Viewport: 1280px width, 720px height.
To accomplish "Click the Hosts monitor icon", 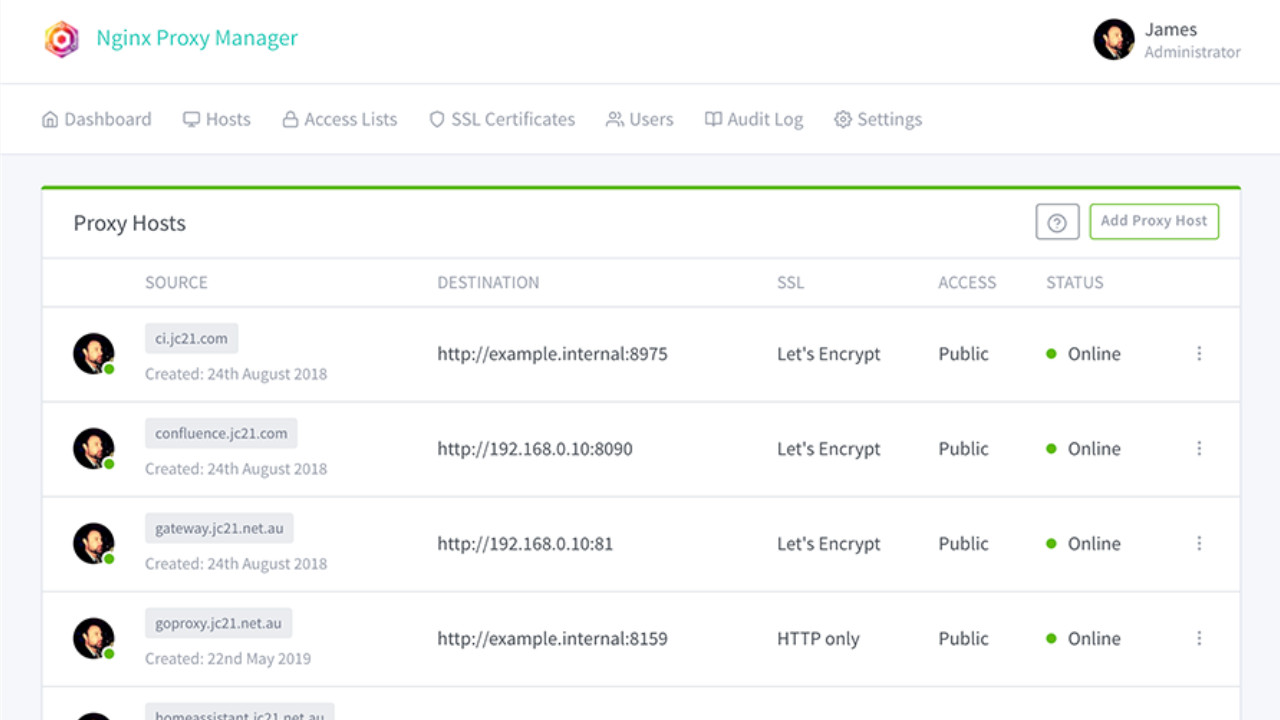I will click(190, 118).
